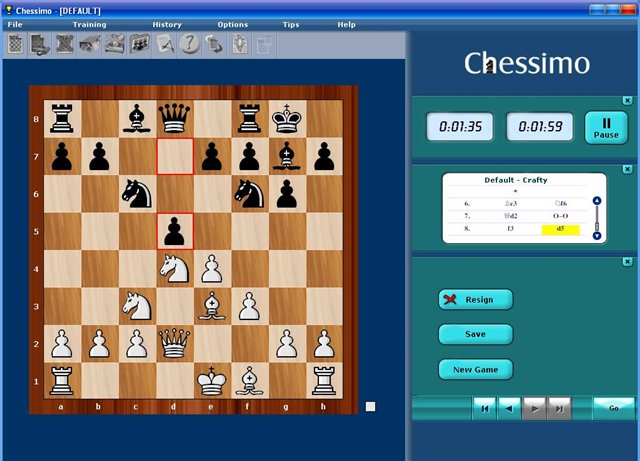Click the black king on g8

[287, 118]
